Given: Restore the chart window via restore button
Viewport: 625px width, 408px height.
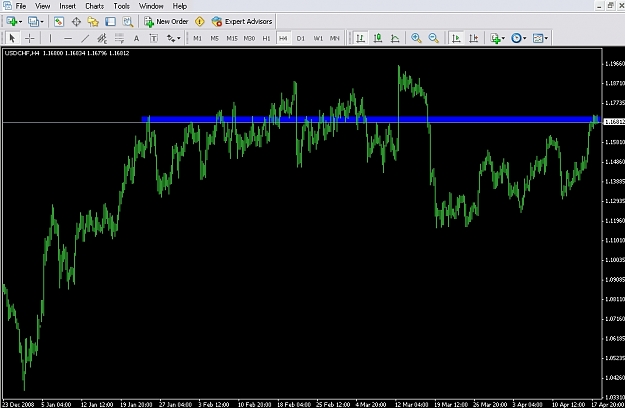Looking at the screenshot, I should coord(610,6).
